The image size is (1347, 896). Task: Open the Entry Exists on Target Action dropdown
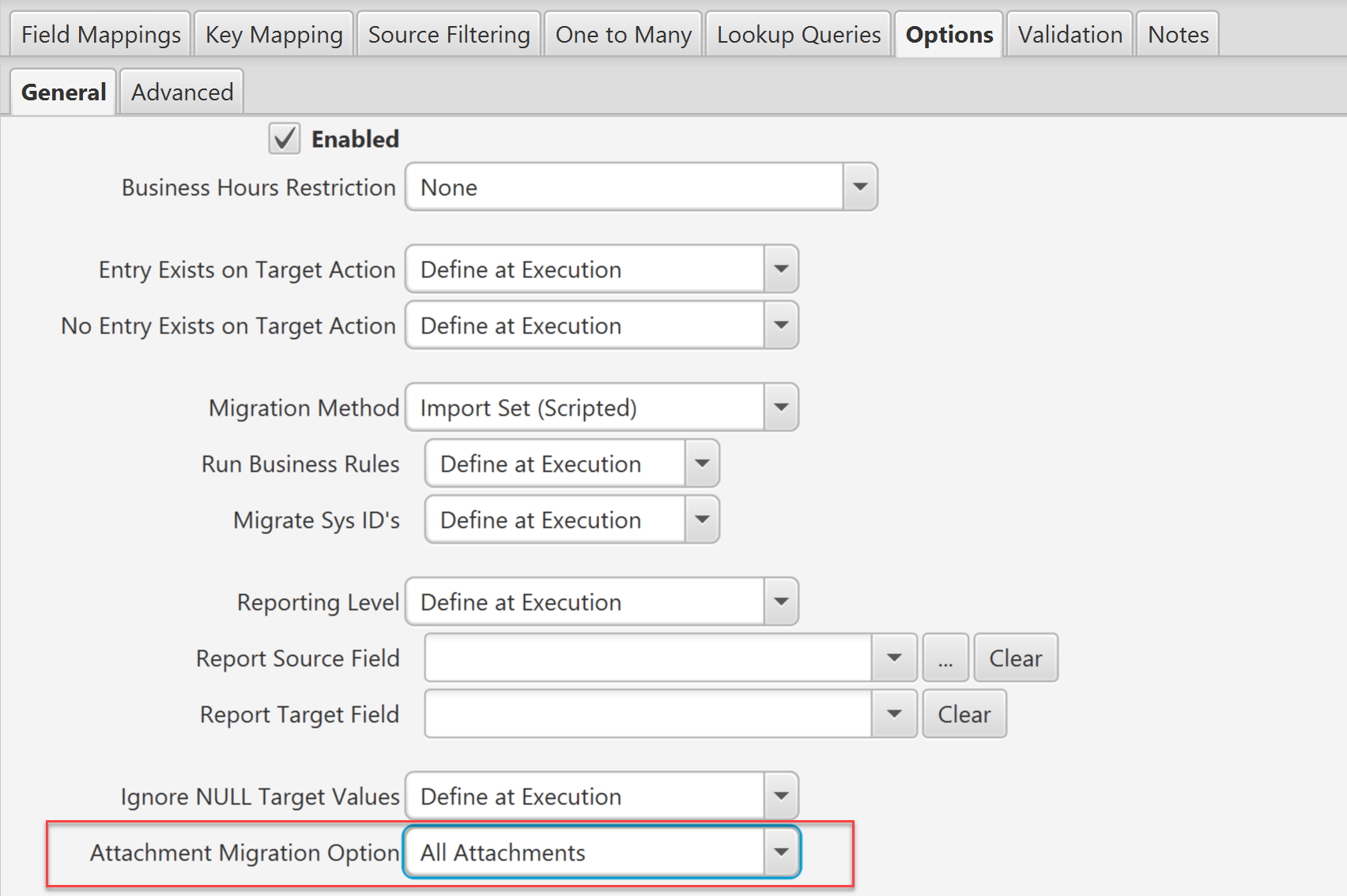(x=780, y=269)
